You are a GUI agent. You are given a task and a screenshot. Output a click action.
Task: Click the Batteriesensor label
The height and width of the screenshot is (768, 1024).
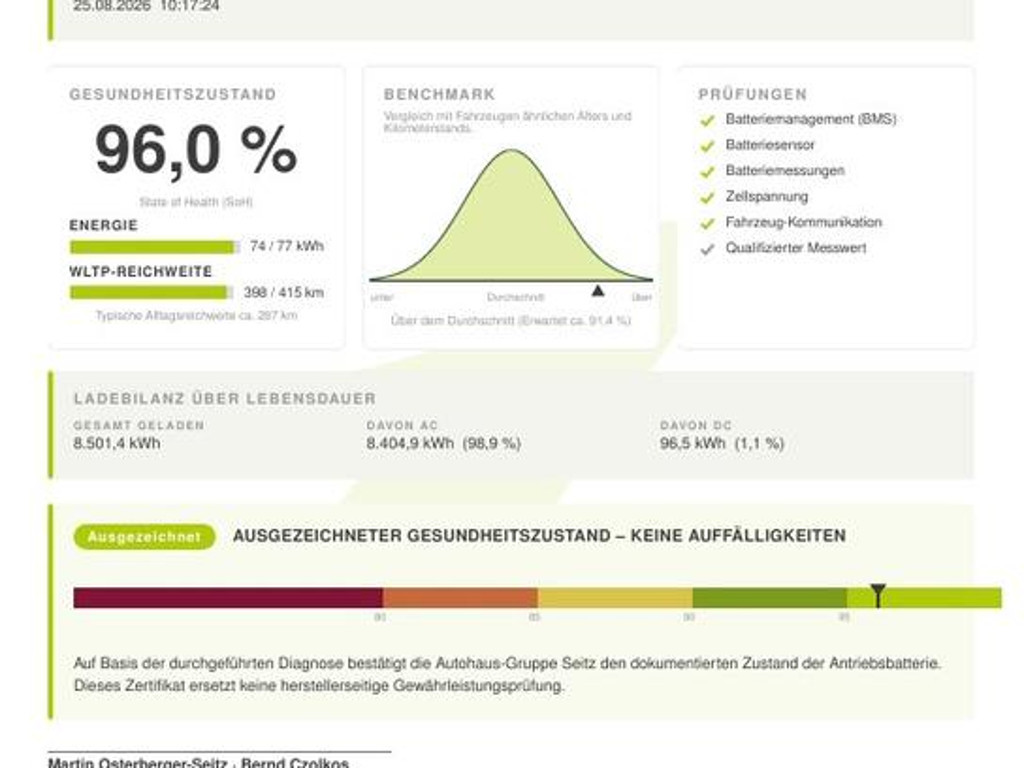pos(770,145)
